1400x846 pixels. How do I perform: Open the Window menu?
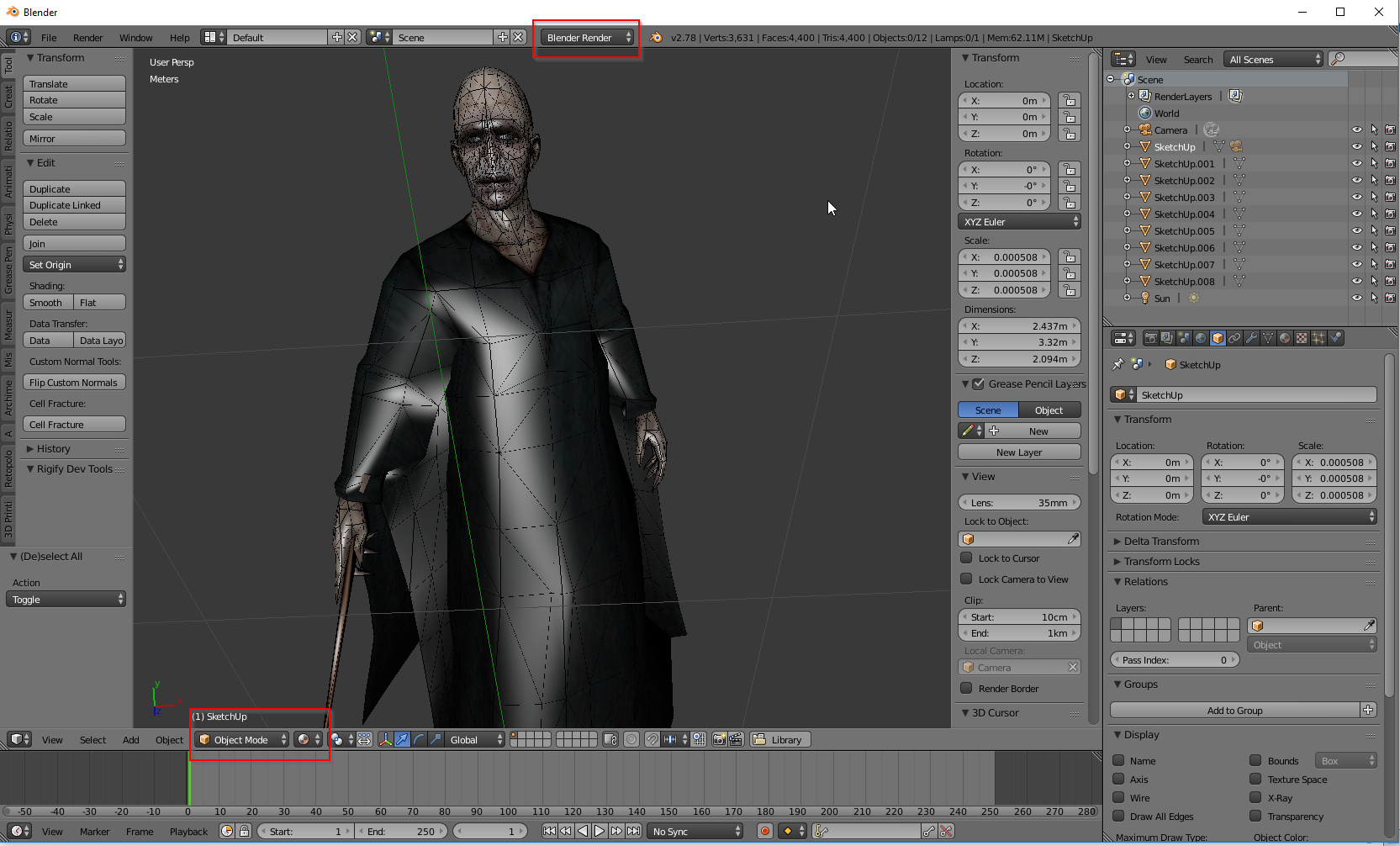click(x=135, y=37)
